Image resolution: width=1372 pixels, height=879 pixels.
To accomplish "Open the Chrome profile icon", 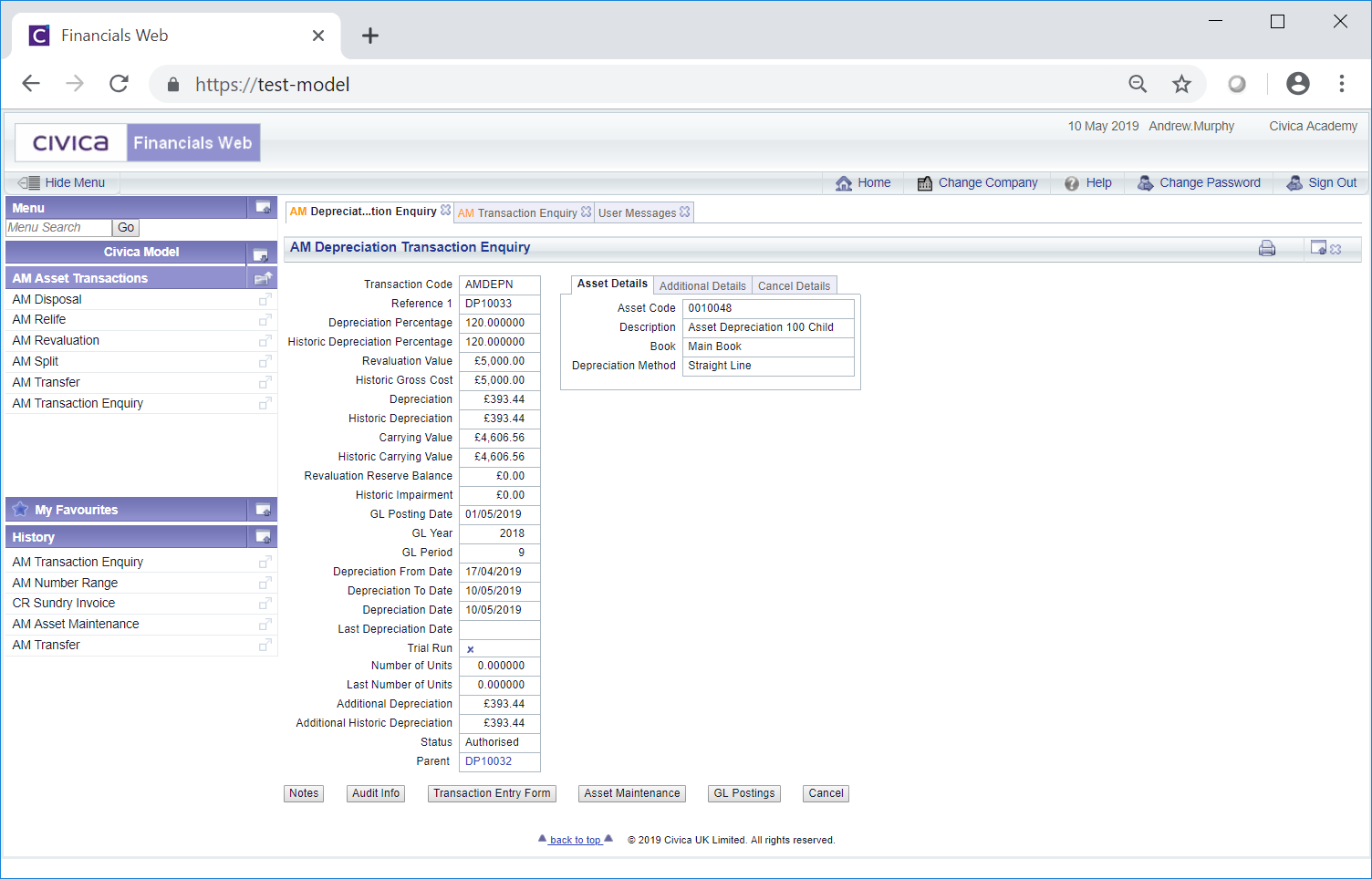I will point(1297,84).
